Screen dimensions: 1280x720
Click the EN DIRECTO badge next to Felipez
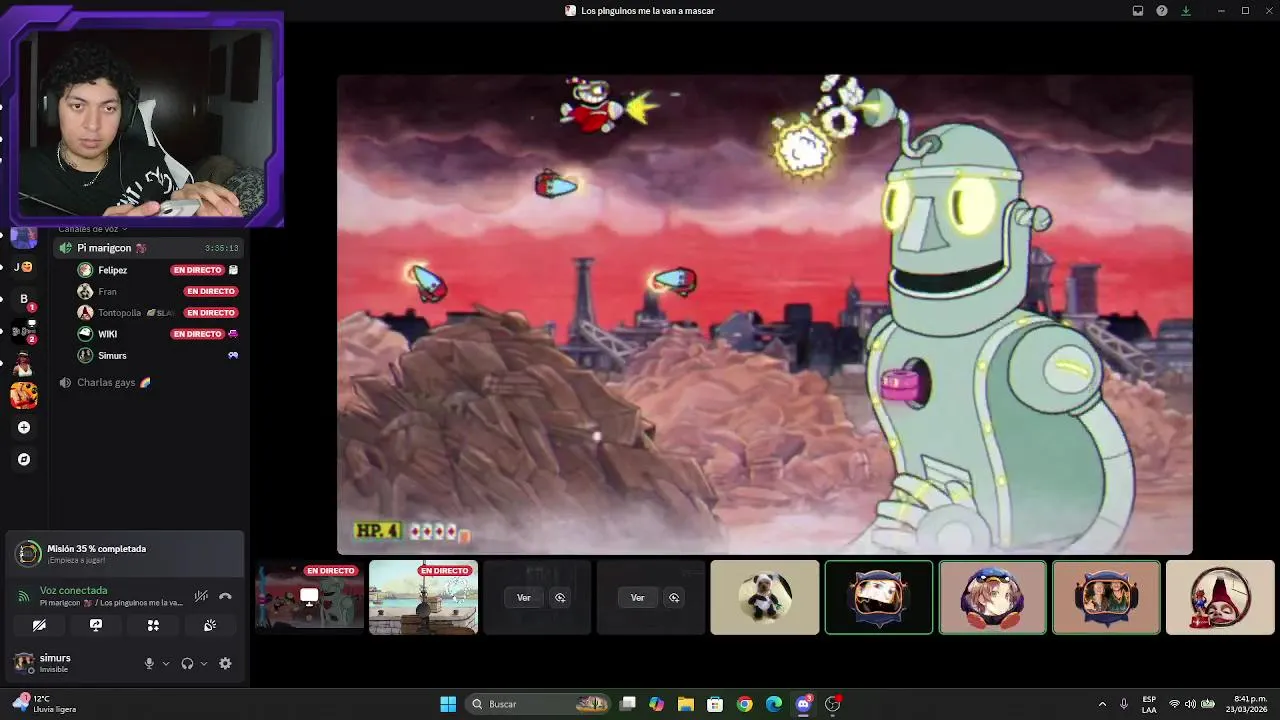tap(197, 270)
